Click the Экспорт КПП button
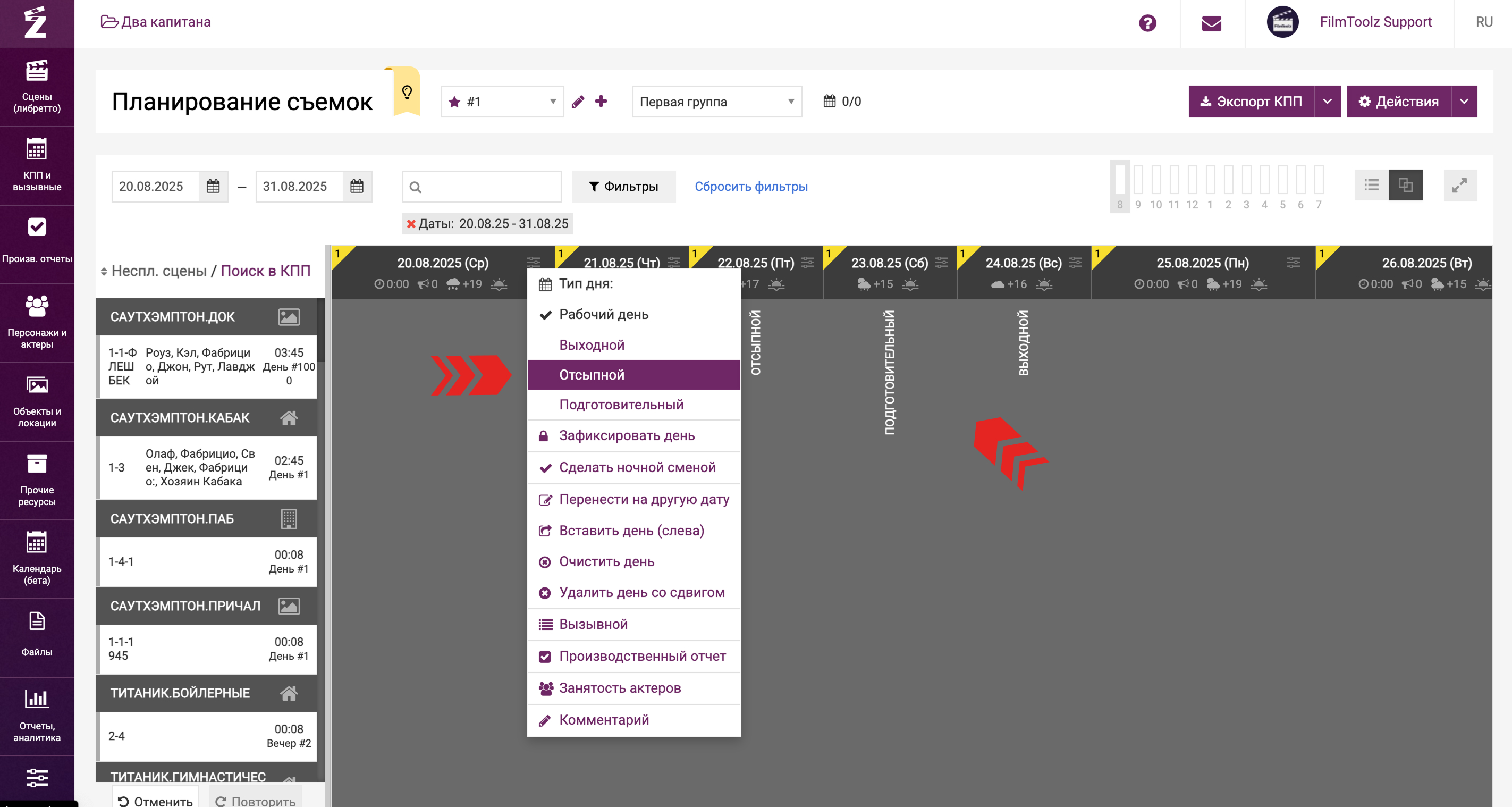The width and height of the screenshot is (1512, 807). click(x=1252, y=102)
